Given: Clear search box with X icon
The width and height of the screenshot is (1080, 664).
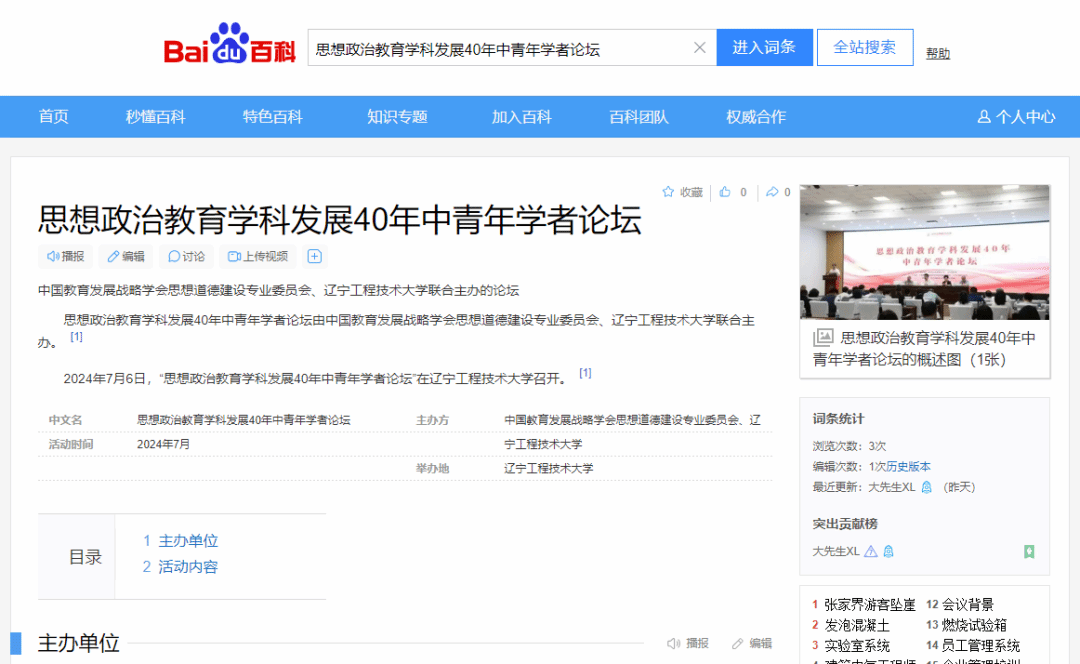Looking at the screenshot, I should click(700, 48).
